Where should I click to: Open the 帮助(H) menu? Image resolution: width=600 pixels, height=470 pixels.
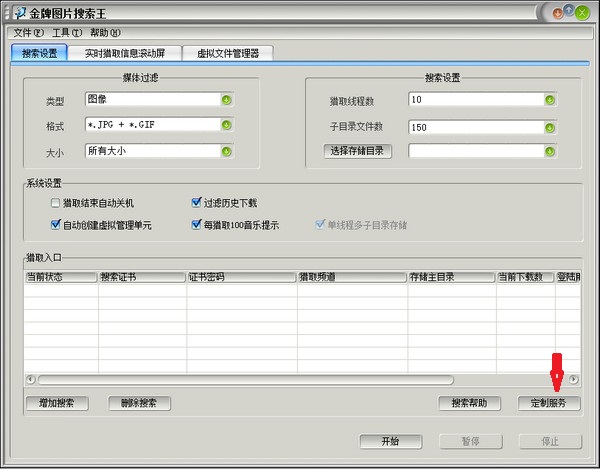(x=105, y=33)
